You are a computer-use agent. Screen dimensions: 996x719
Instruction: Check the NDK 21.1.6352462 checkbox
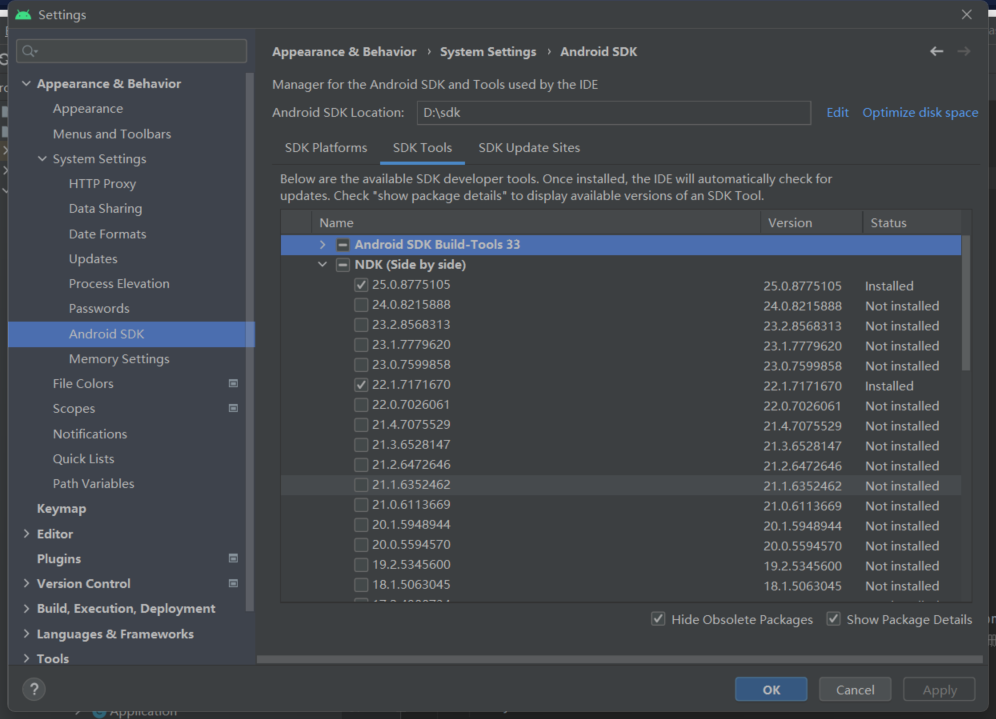tap(361, 485)
